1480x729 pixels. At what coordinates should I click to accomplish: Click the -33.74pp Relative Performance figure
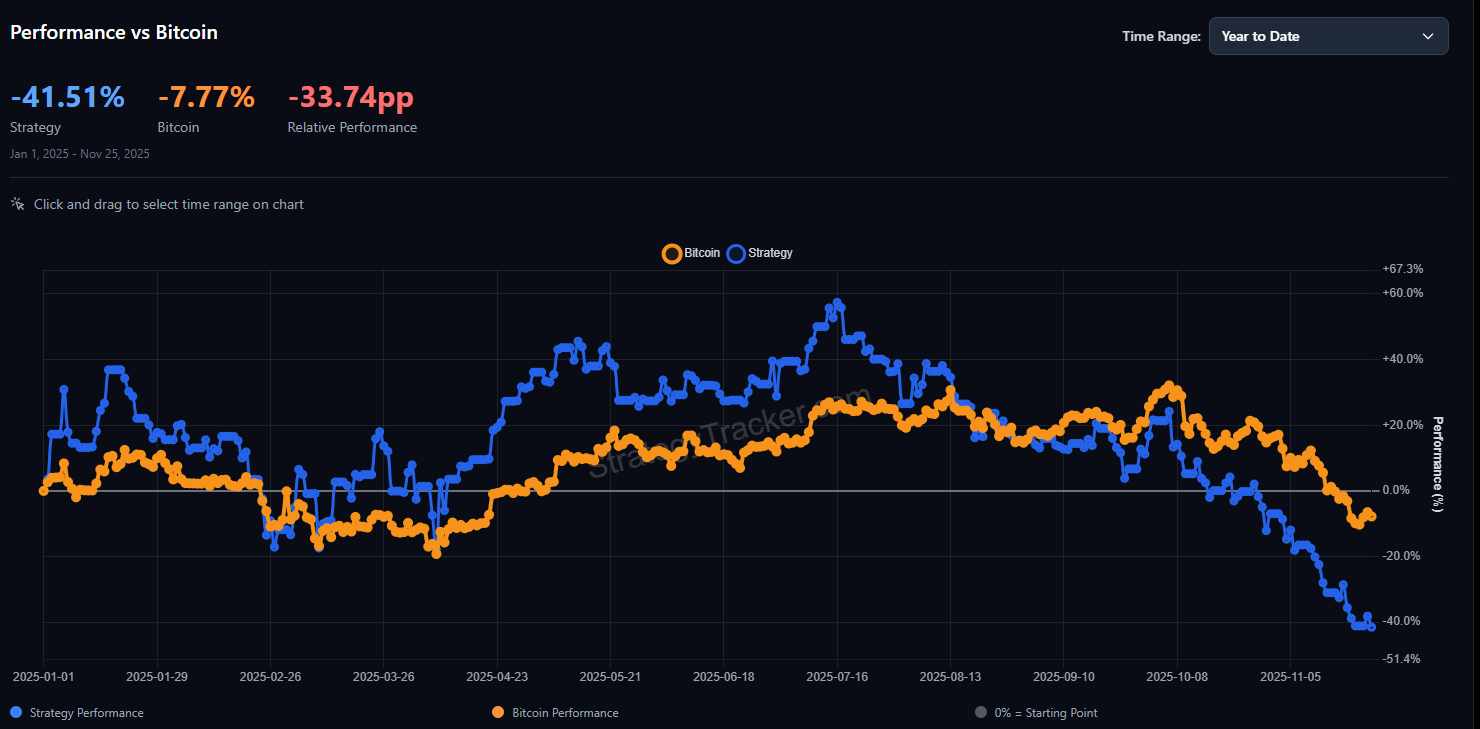[x=351, y=96]
